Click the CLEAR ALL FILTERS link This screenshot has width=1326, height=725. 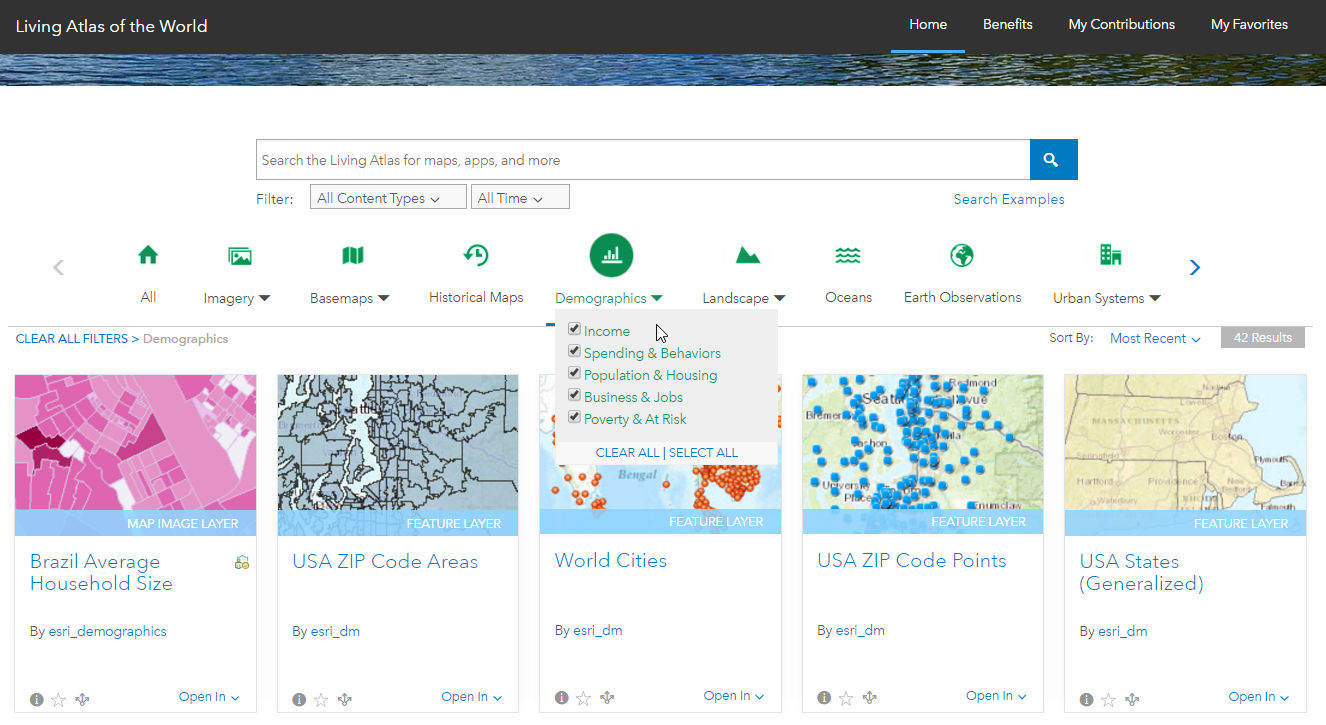point(72,339)
